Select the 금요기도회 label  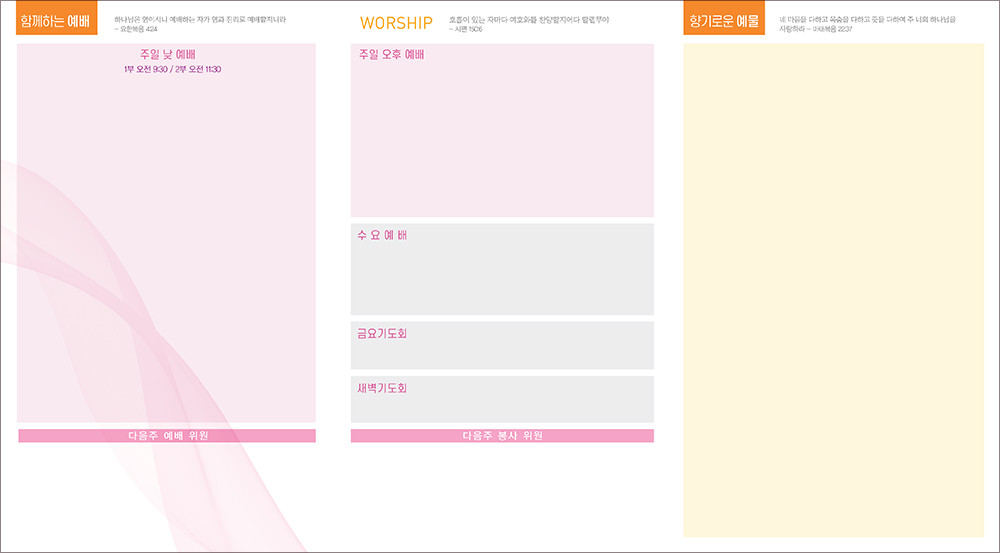[382, 334]
